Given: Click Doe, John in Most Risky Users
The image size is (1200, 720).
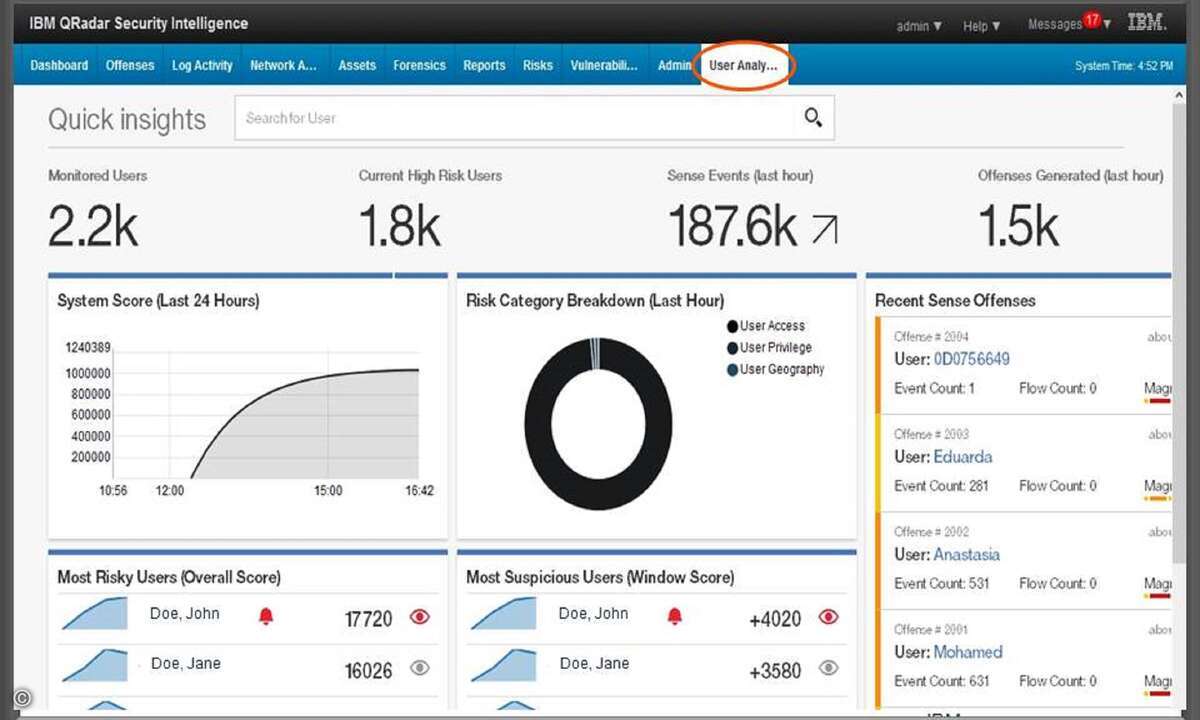Looking at the screenshot, I should [185, 613].
